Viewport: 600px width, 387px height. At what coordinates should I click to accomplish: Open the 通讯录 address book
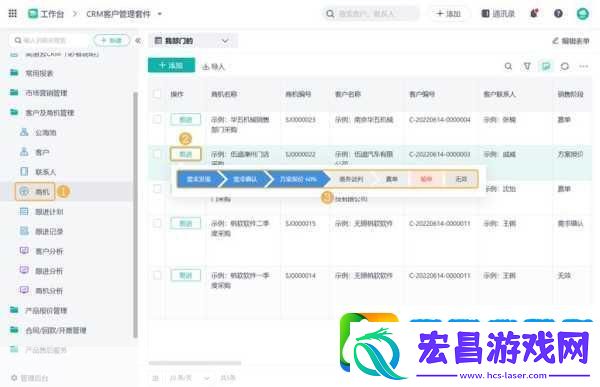(x=498, y=14)
